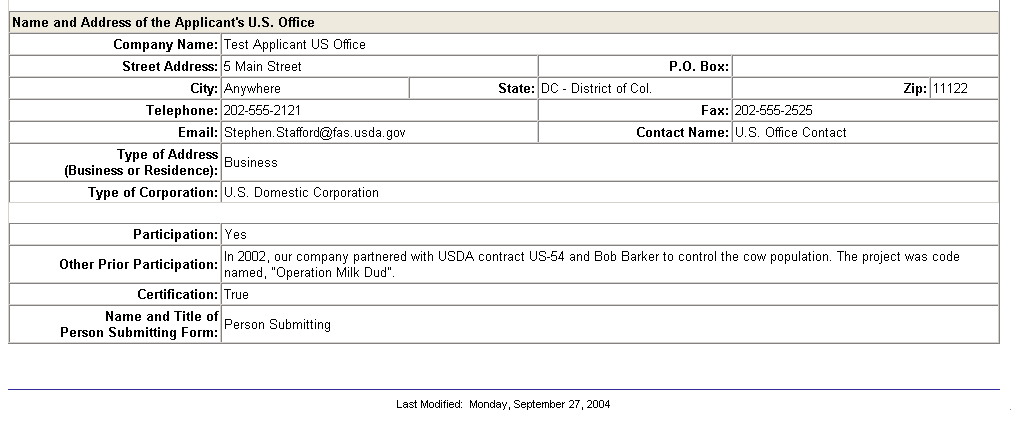Select the "U.S. Domestic Corporation" value

(x=301, y=193)
